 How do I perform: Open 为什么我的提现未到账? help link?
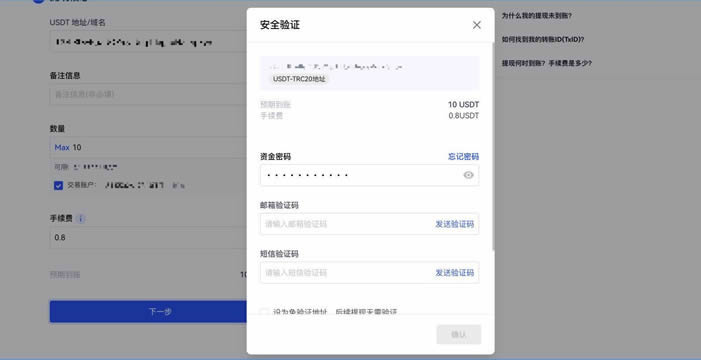pyautogui.click(x=536, y=16)
